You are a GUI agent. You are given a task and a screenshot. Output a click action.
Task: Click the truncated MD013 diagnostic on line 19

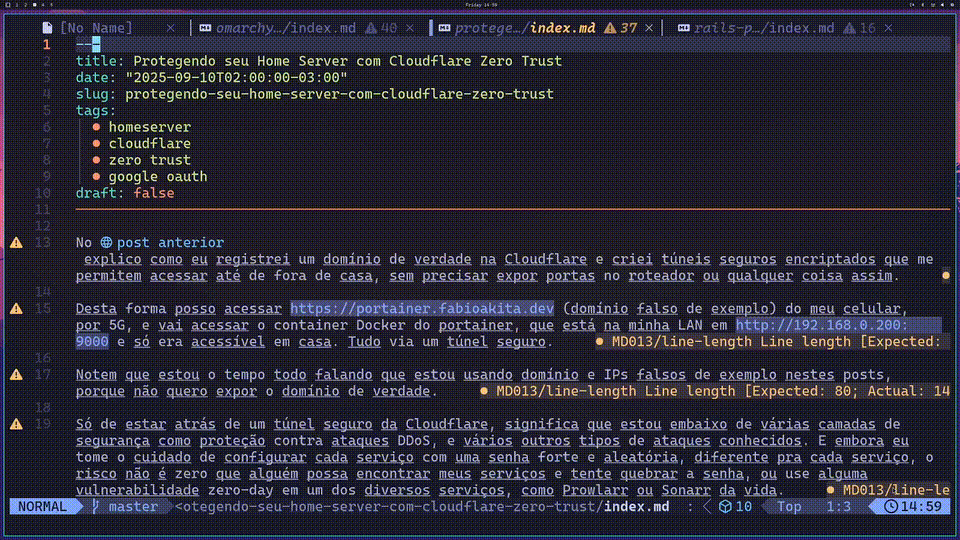tap(888, 490)
